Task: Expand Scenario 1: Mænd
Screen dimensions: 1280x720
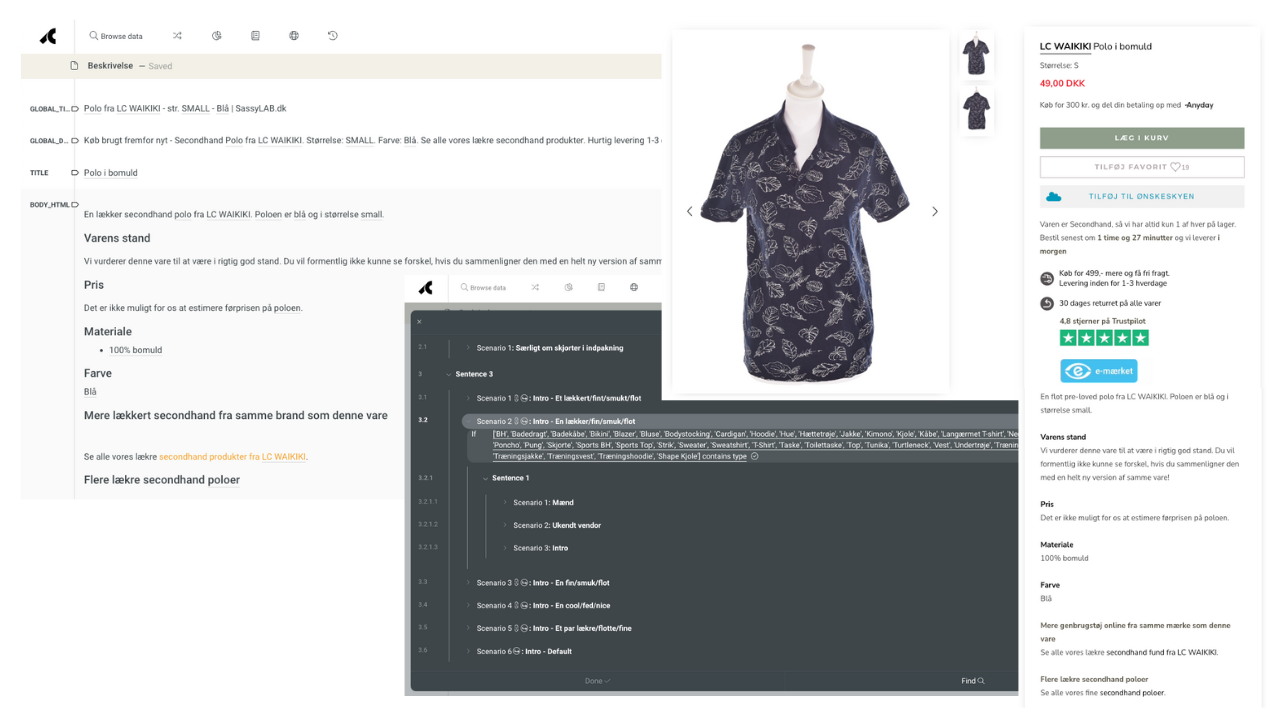Action: 505,502
